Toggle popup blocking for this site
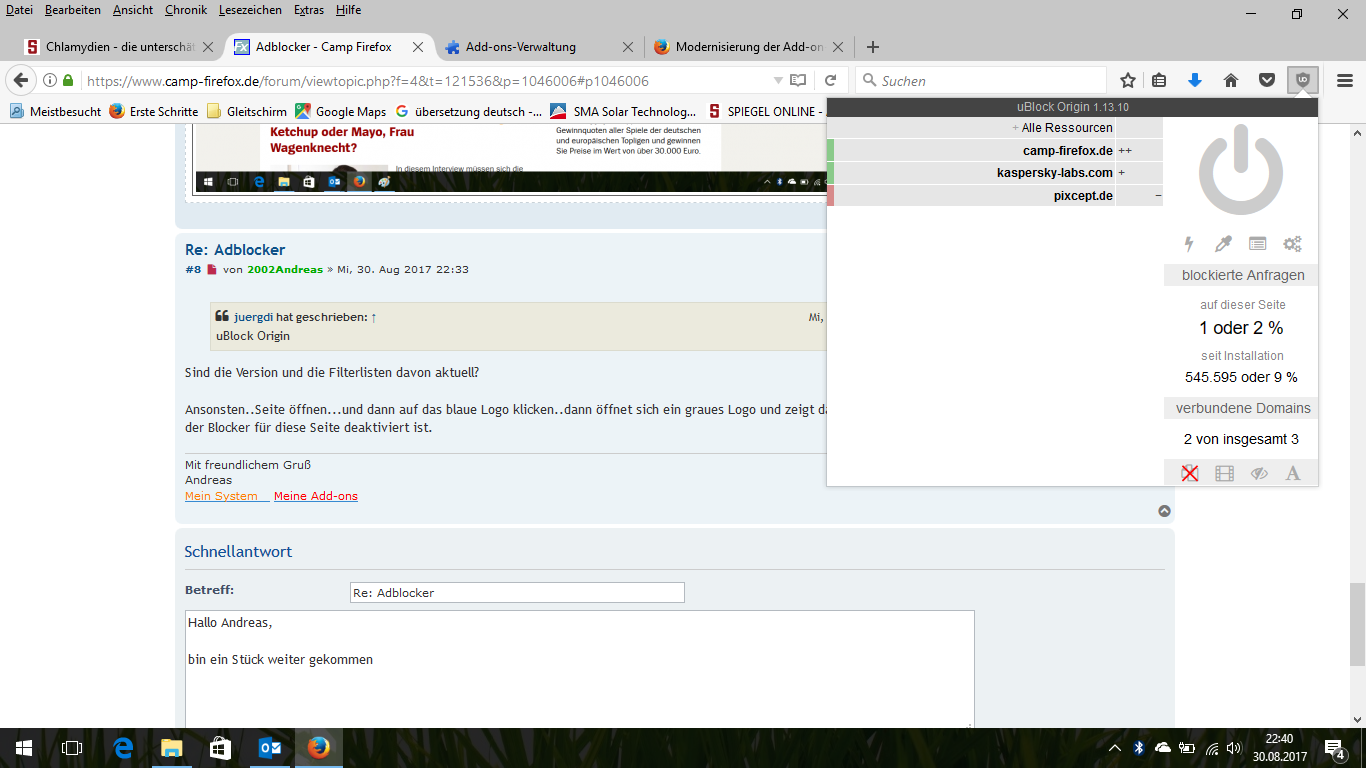1366x768 pixels. (x=1190, y=473)
